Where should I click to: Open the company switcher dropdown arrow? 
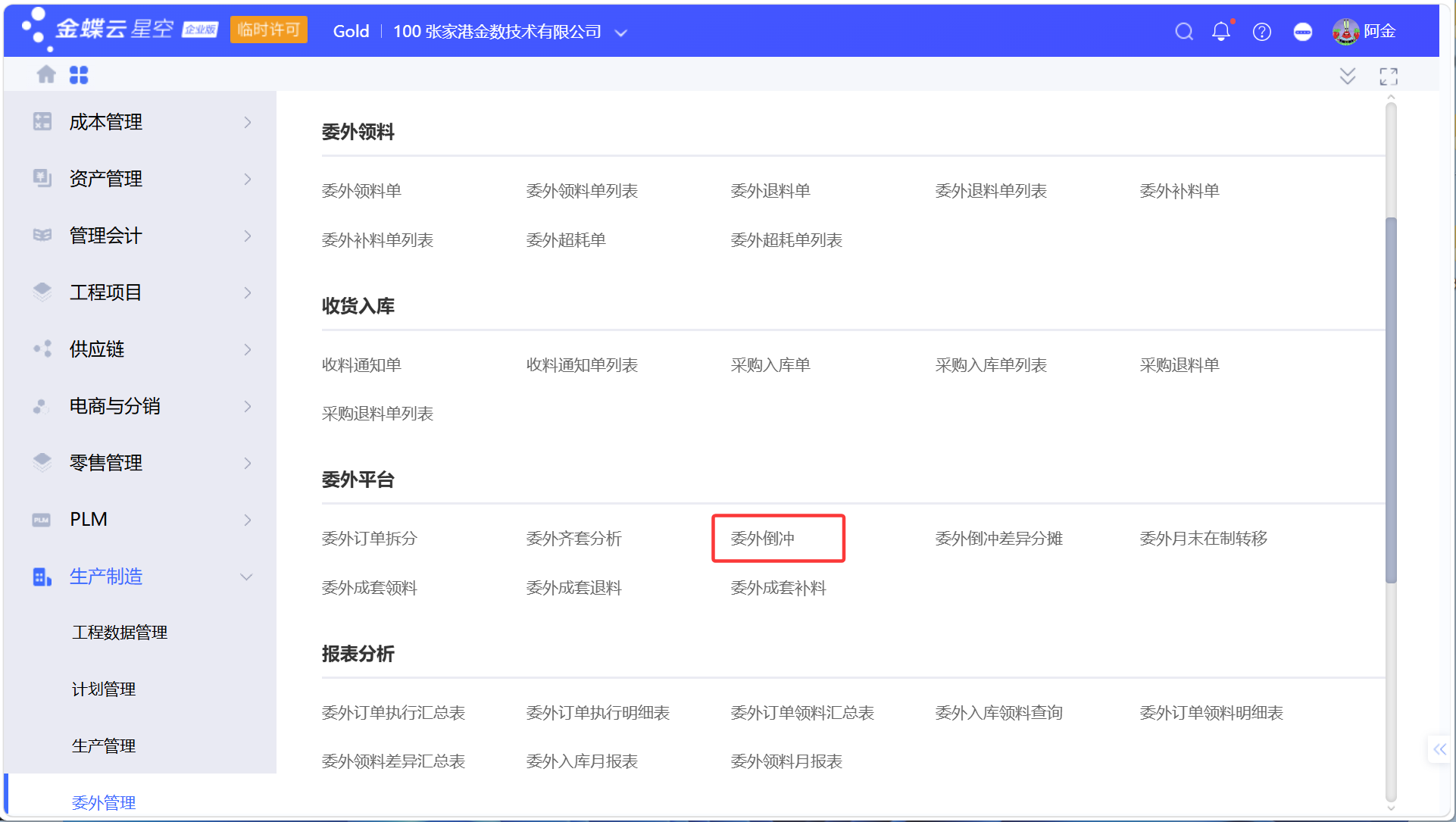pos(621,33)
